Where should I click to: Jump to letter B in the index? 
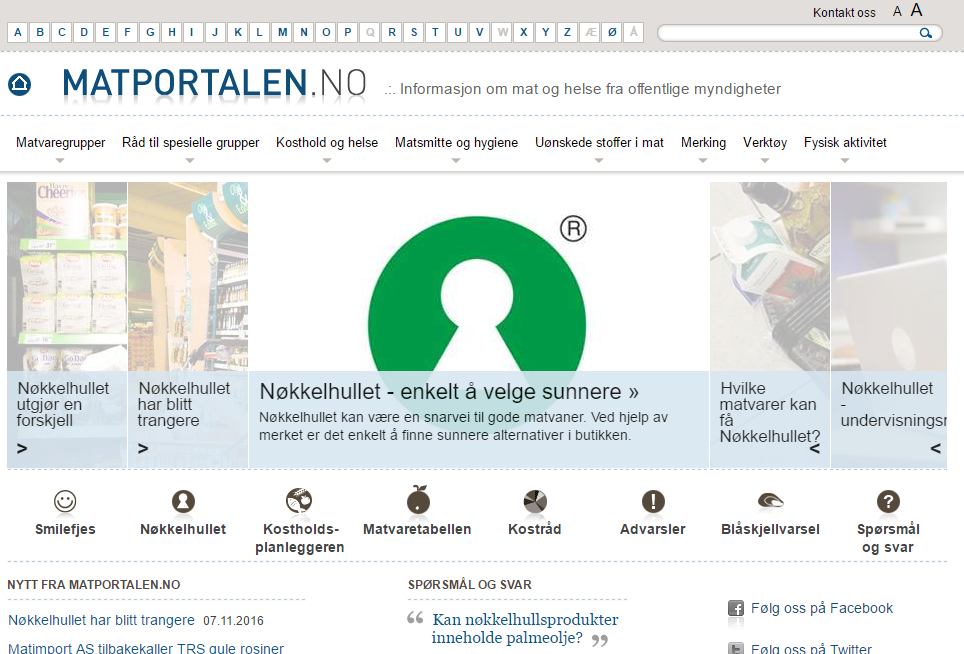click(x=40, y=32)
